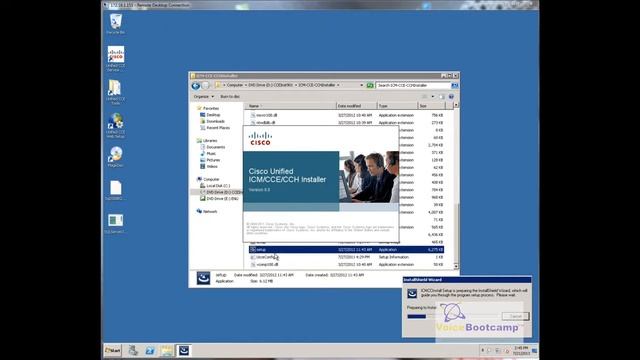Select the last dll file row, 50 KB
Screen dimensions: 640x360
tap(346, 264)
